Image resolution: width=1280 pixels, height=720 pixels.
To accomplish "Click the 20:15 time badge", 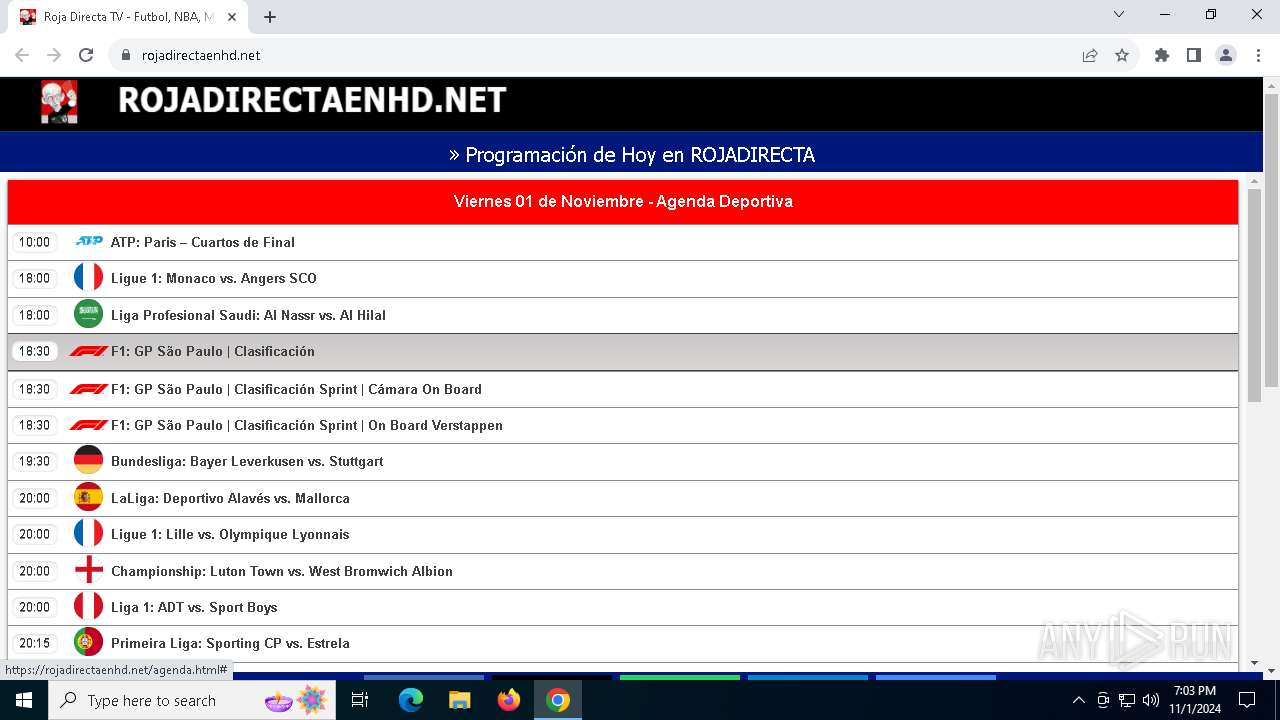I will pyautogui.click(x=34, y=643).
